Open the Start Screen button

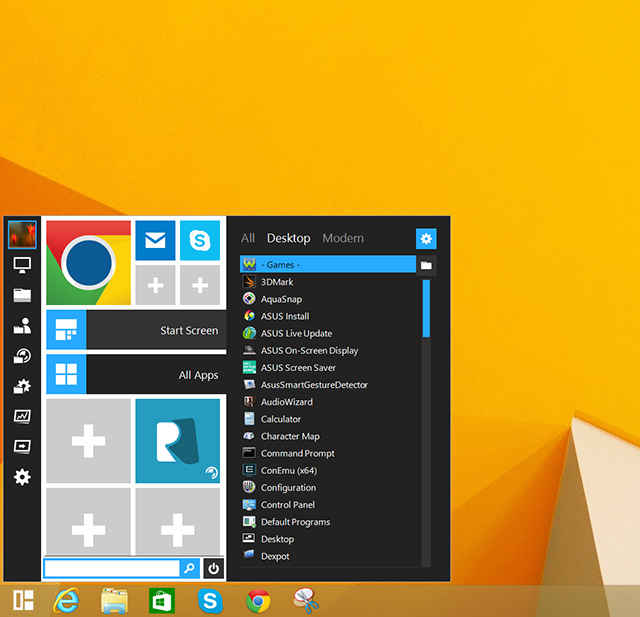(136, 330)
